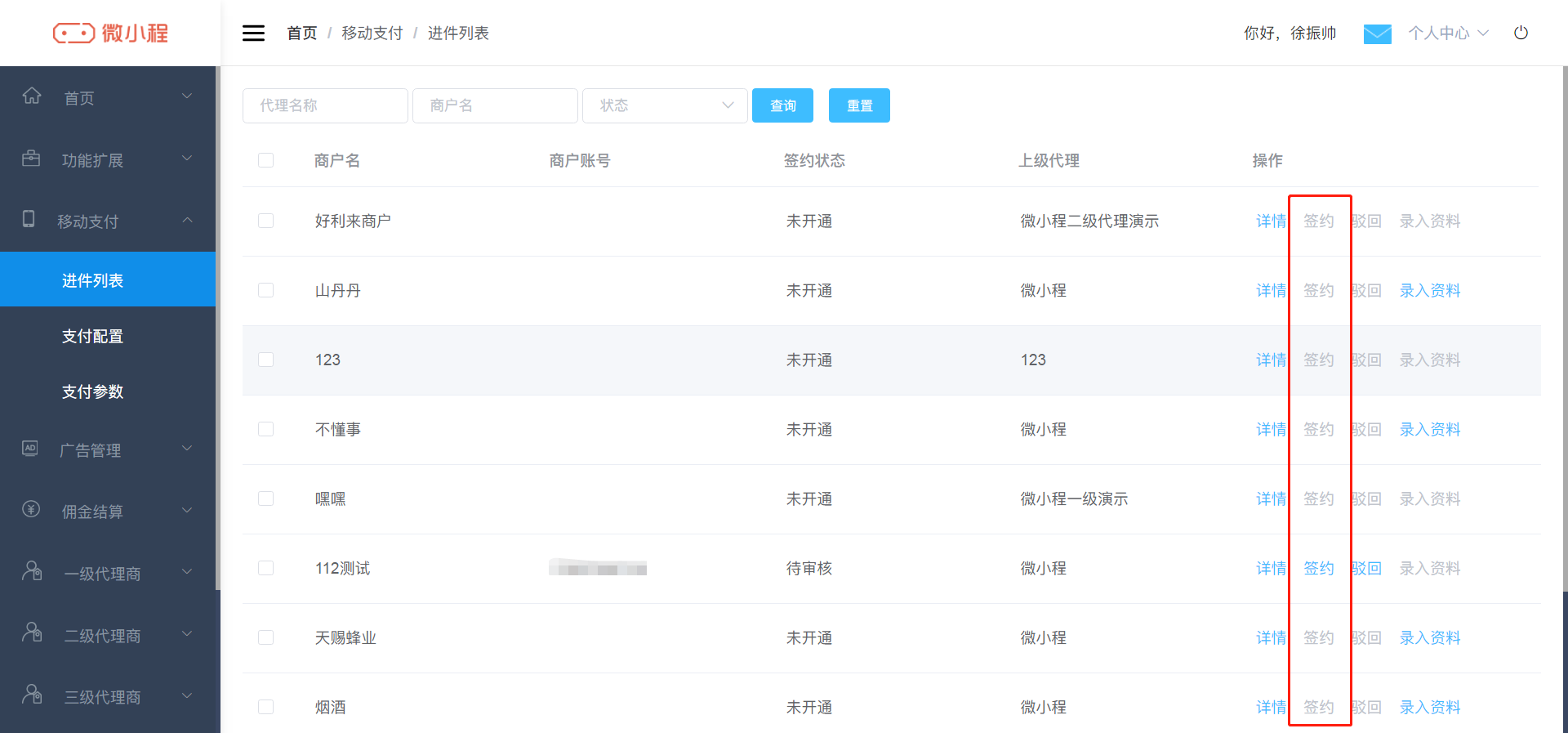Click 微小程一级演示 agent cell
Image resolution: width=1568 pixels, height=733 pixels.
point(1074,498)
